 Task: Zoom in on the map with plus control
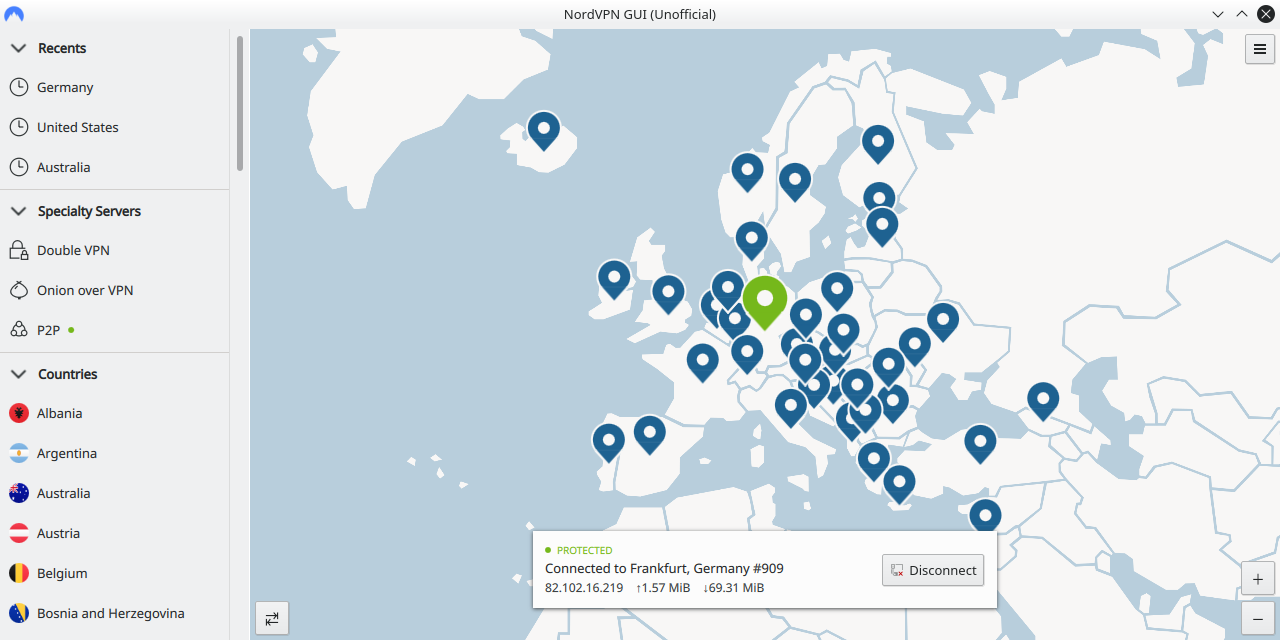[x=1257, y=578]
